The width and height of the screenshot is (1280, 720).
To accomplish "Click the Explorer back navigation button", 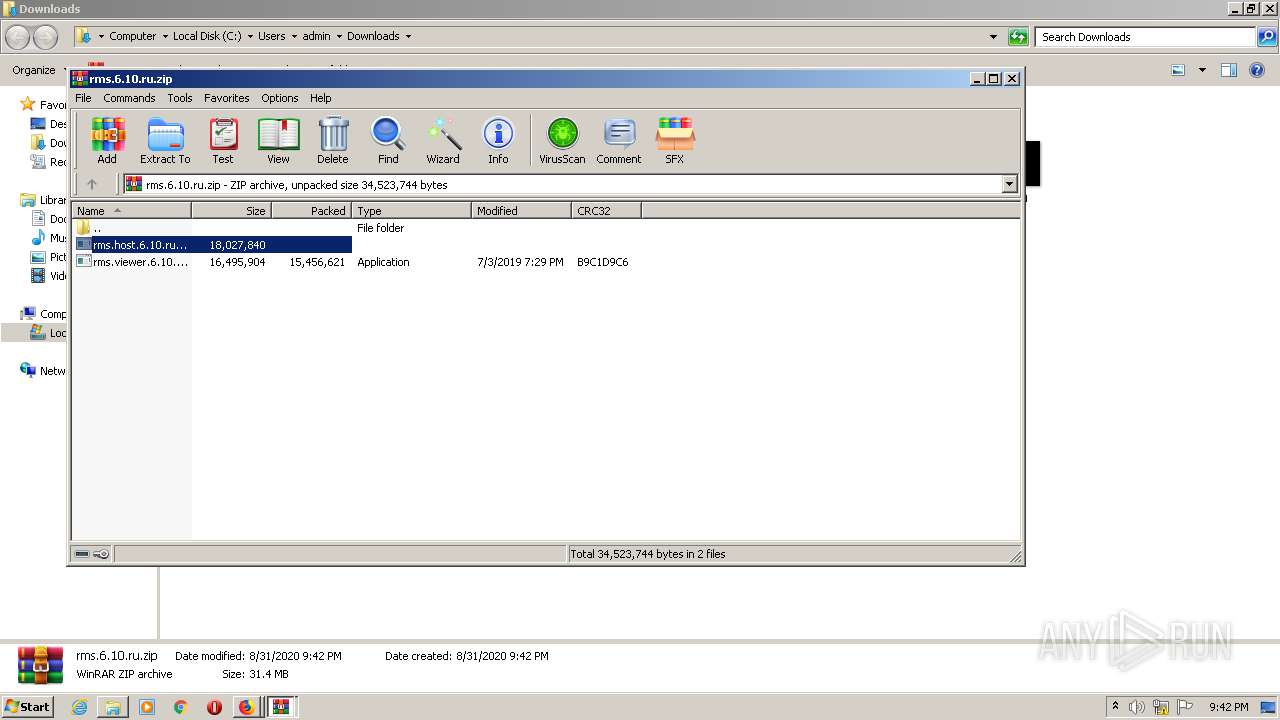I will click(18, 37).
